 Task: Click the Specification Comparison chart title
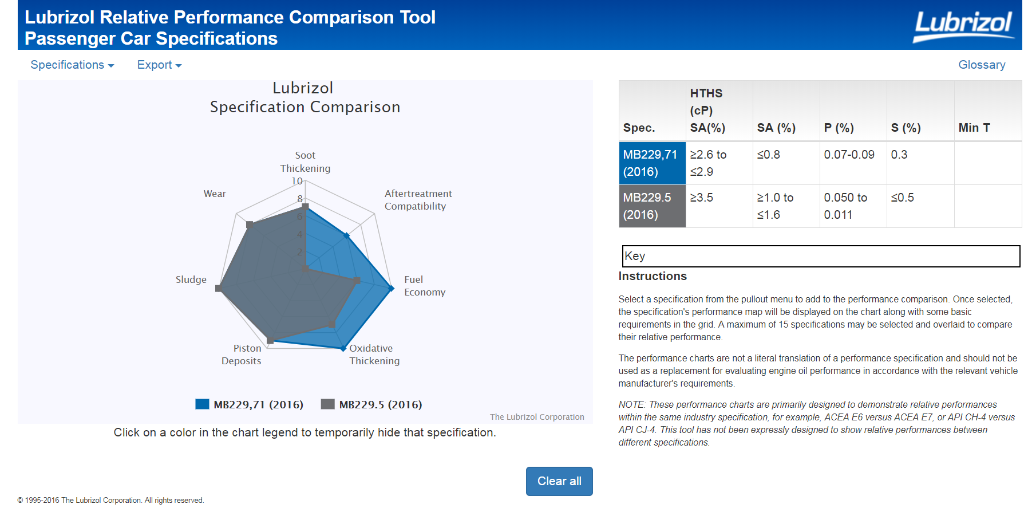305,106
